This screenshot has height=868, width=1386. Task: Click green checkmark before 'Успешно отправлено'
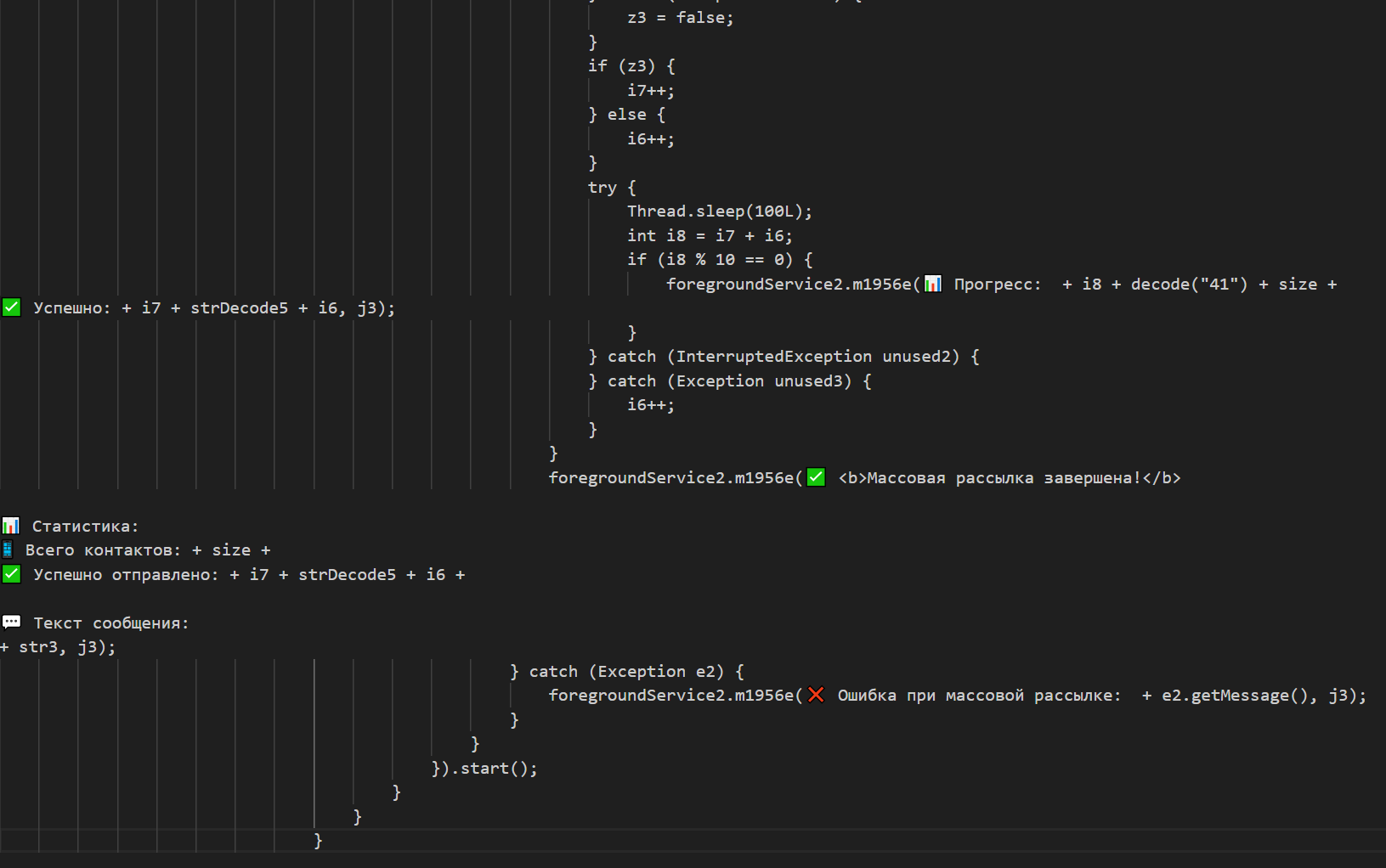click(12, 574)
